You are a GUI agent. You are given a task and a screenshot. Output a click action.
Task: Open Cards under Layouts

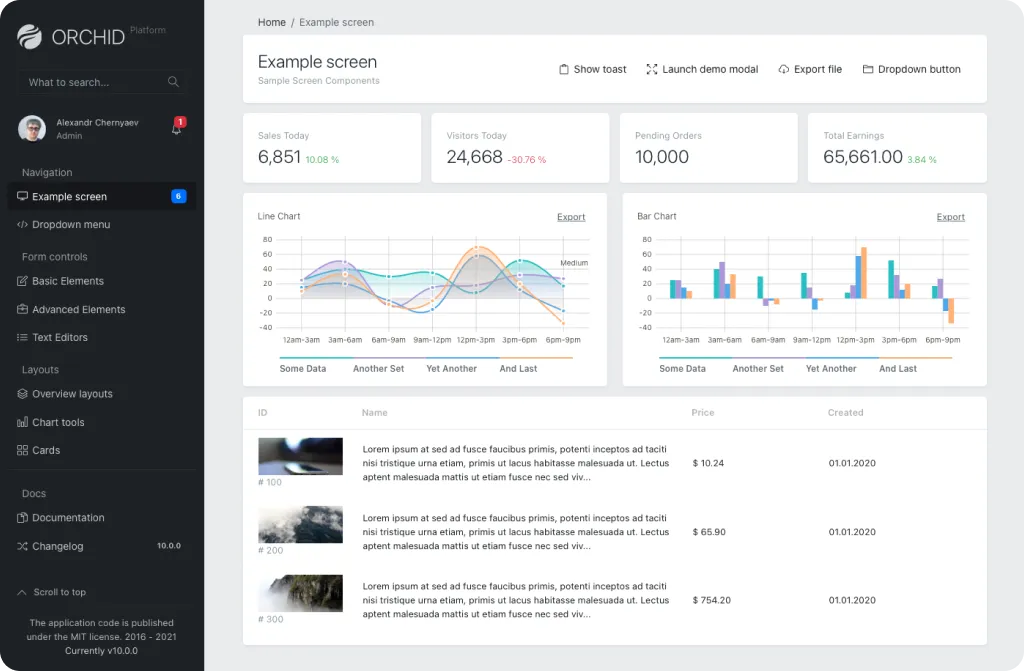pos(47,450)
